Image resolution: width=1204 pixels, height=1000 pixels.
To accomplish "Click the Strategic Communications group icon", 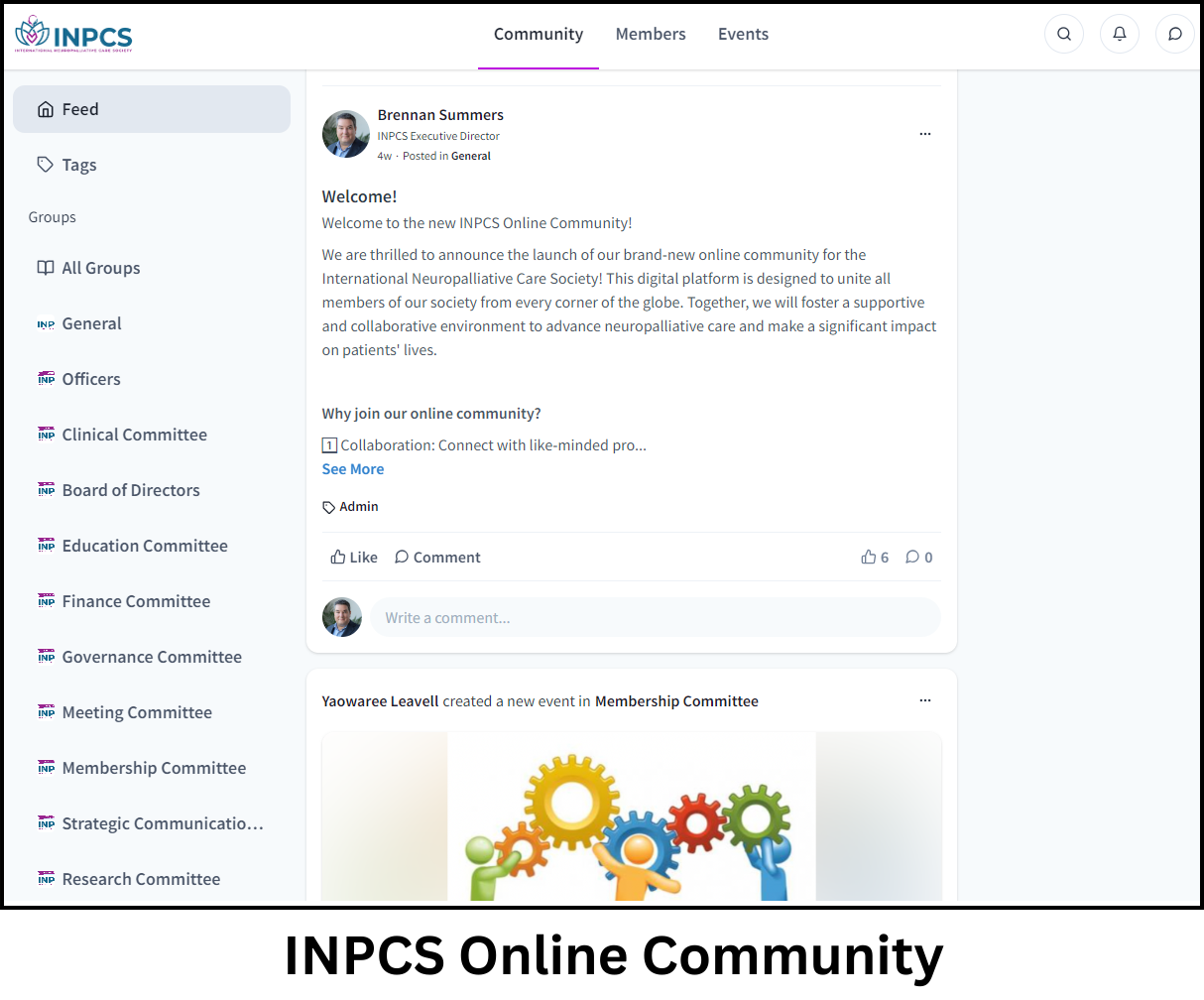I will coord(46,823).
